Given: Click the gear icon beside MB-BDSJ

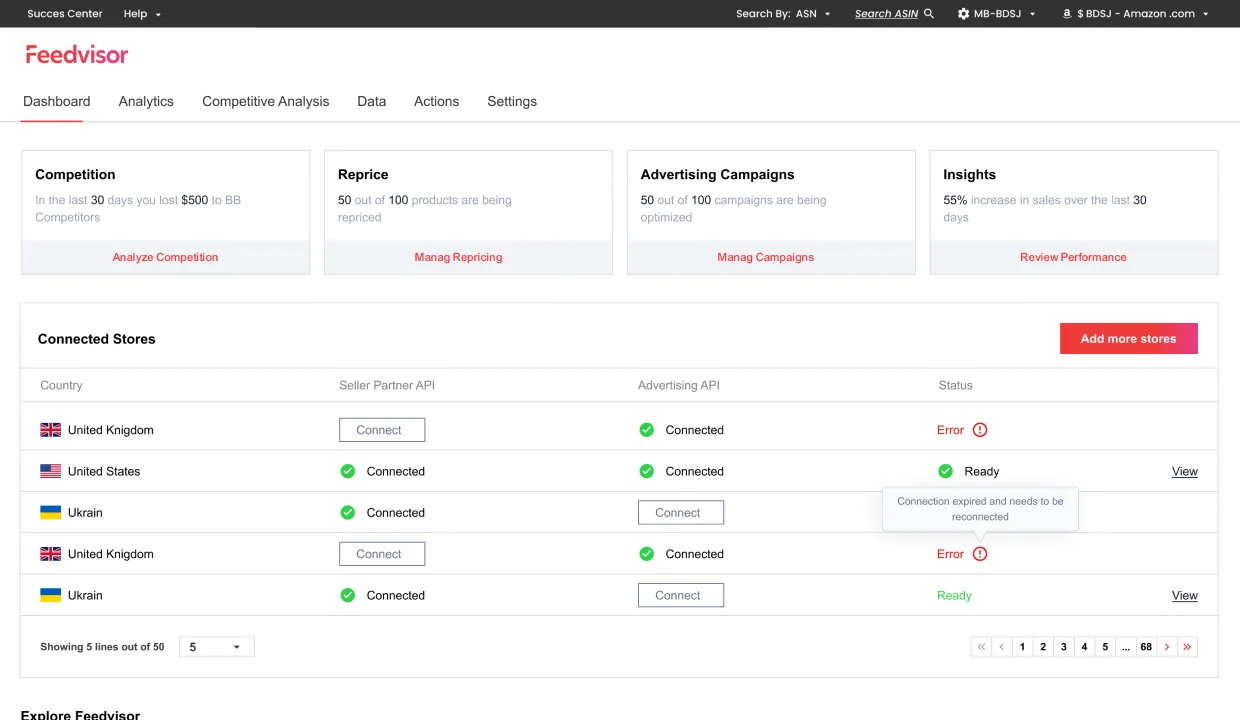Looking at the screenshot, I should point(964,14).
